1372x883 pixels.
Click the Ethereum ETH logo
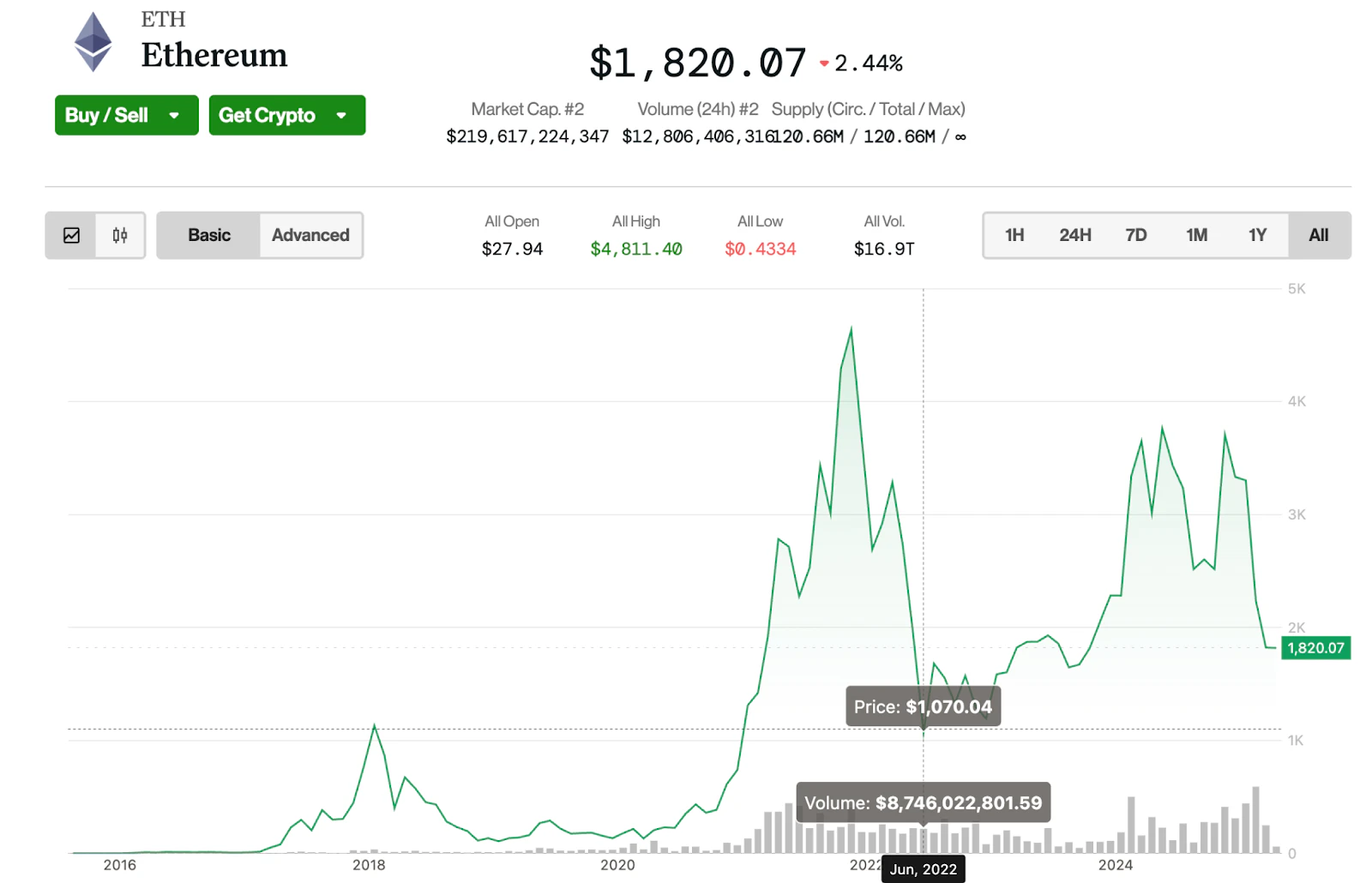tap(93, 40)
